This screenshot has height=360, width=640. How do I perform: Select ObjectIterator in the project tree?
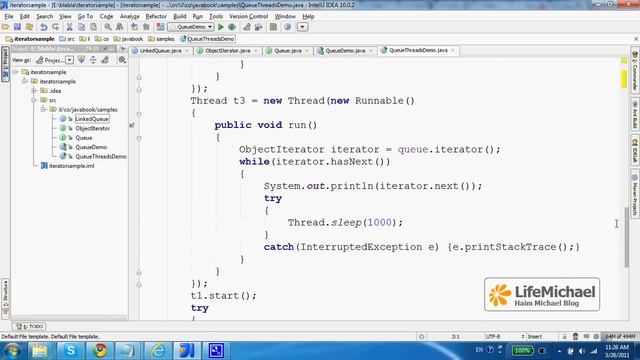(93, 128)
